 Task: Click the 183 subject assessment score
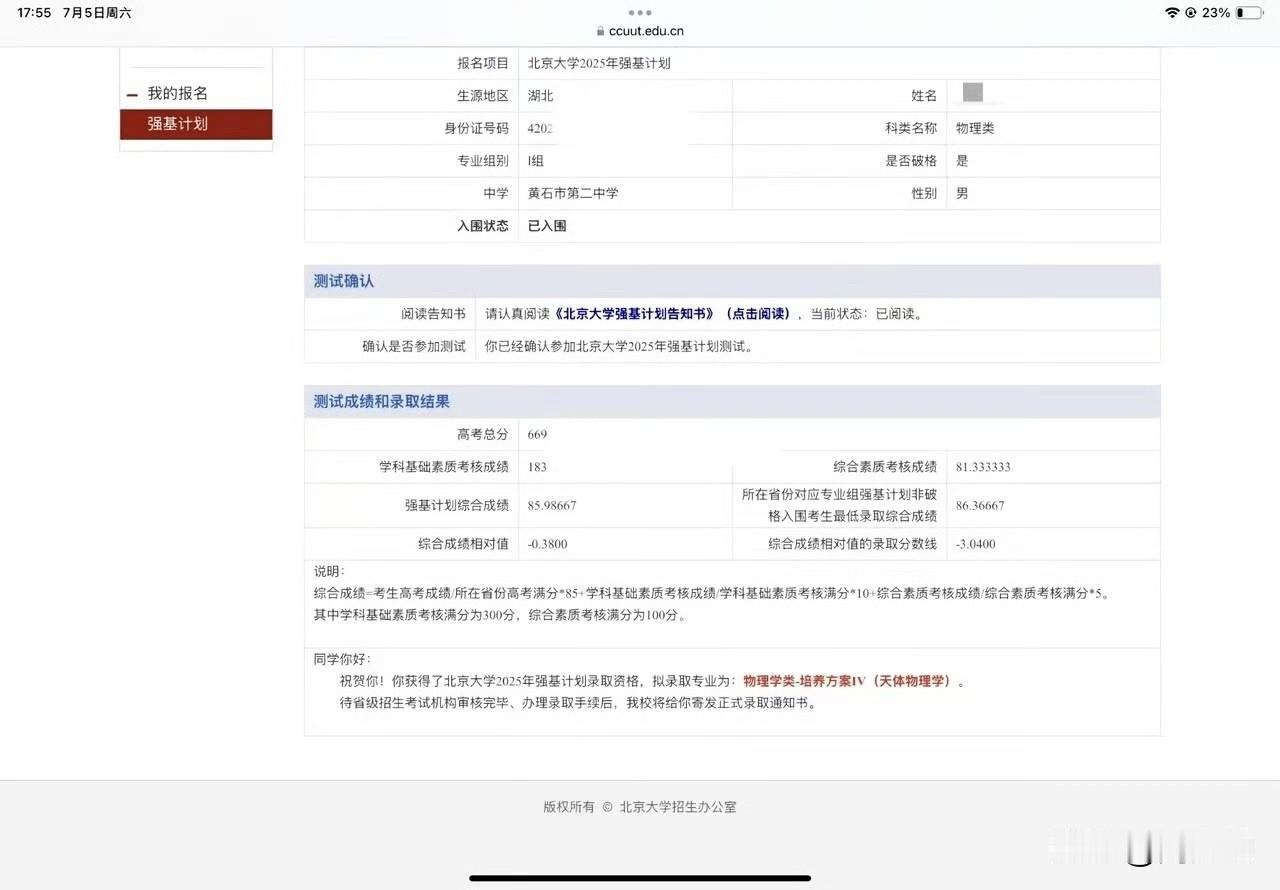(537, 467)
